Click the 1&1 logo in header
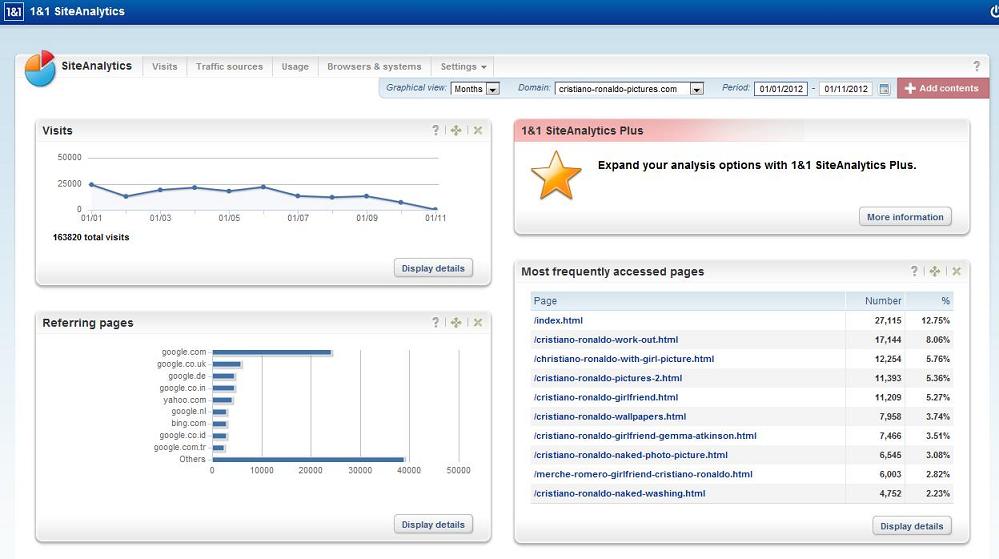Viewport: 999px width, 559px height. [x=13, y=11]
